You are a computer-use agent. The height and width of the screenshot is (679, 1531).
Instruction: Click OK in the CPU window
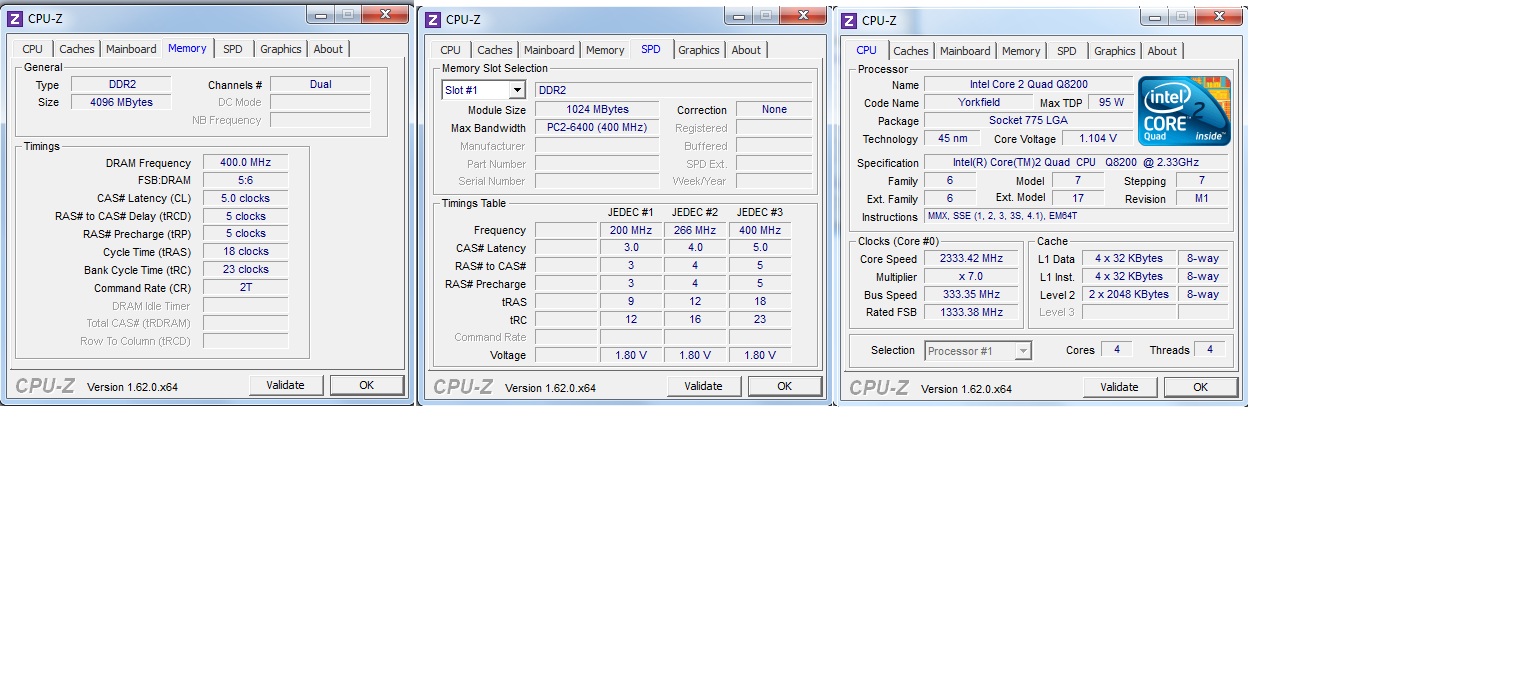[x=1201, y=387]
